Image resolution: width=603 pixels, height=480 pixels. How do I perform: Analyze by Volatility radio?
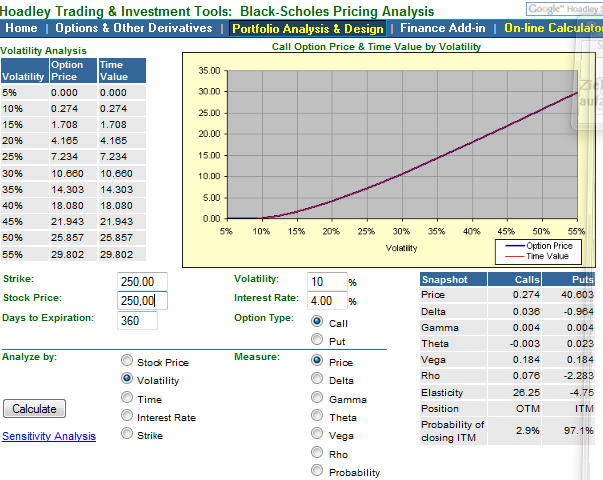pos(127,378)
